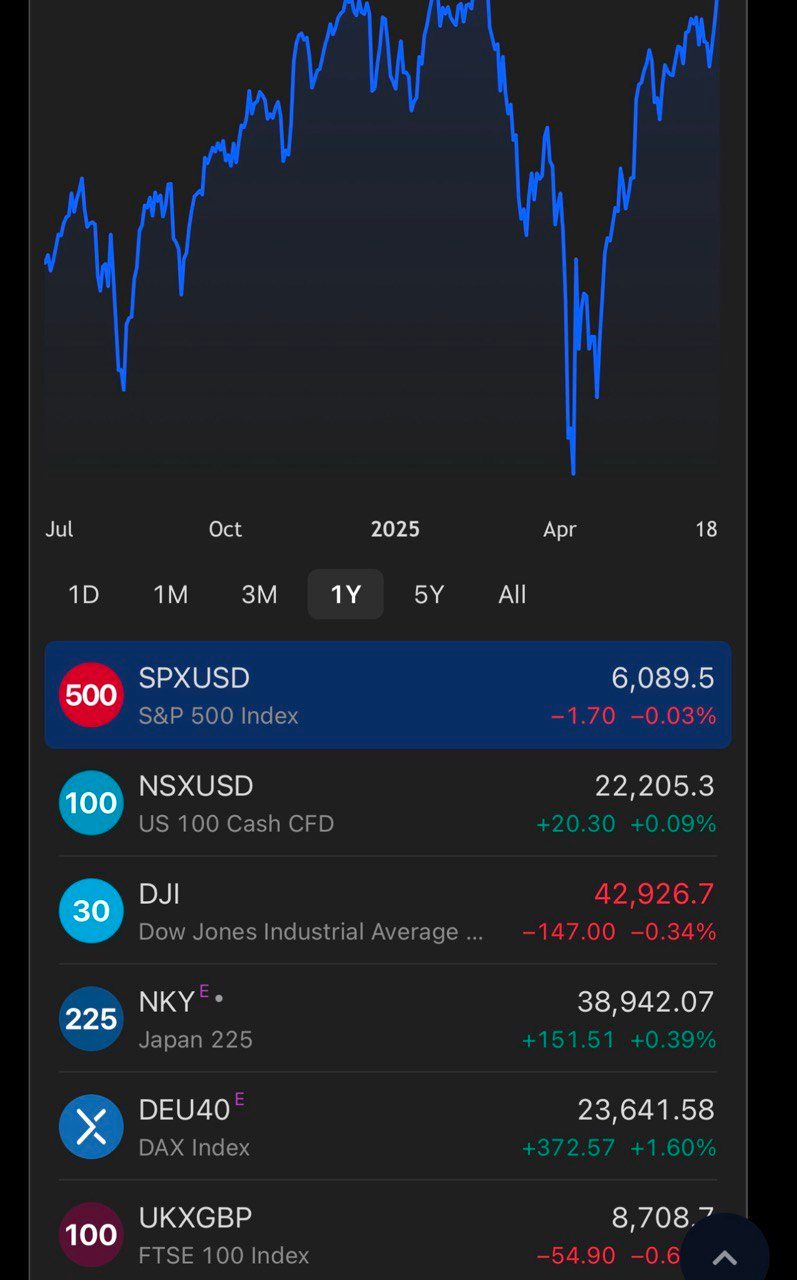Click the 23,641.58 price value
Image resolution: width=797 pixels, height=1280 pixels.
pyautogui.click(x=646, y=1110)
